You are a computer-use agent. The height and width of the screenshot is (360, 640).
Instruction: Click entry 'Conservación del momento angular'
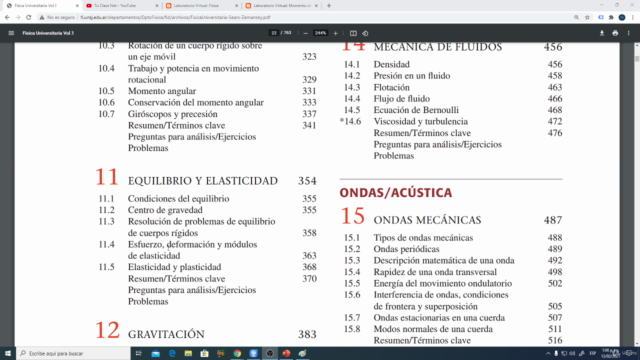(196, 102)
